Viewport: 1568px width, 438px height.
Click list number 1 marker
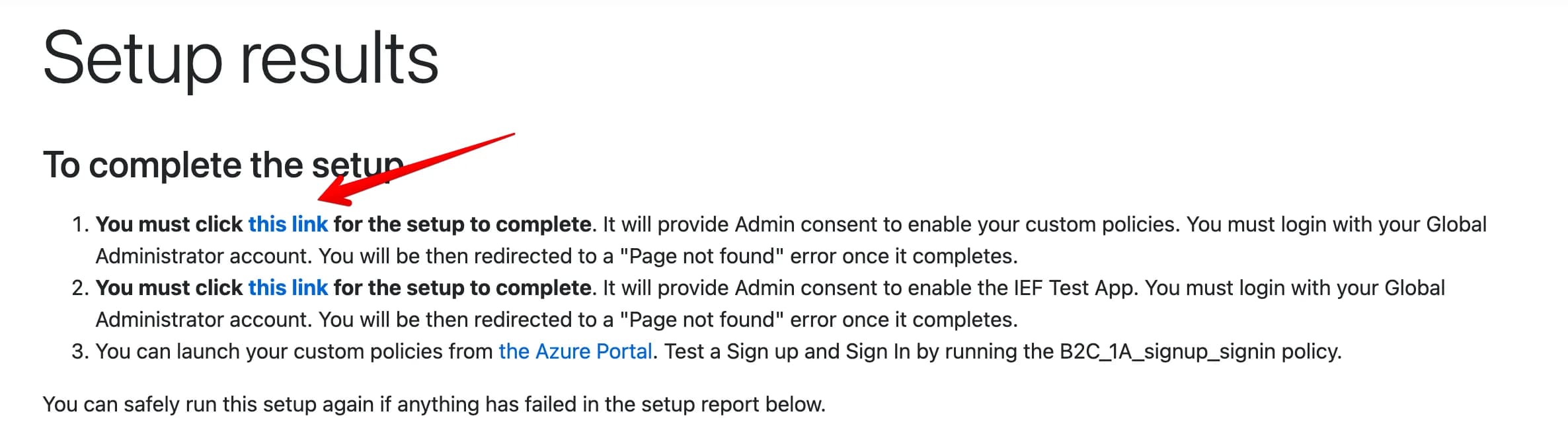click(79, 224)
